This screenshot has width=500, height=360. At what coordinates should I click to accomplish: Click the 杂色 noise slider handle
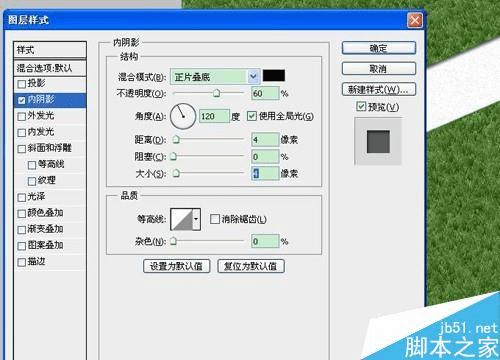173,241
